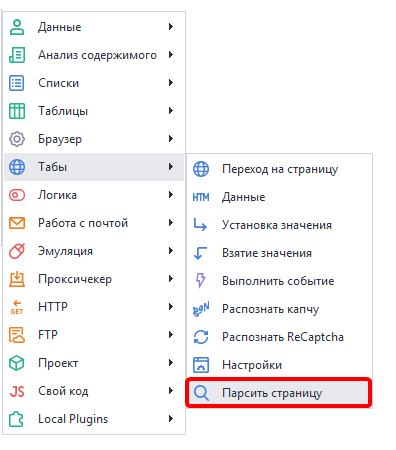The width and height of the screenshot is (396, 450).
Task: Expand the Анализ содержимого submenu arrow
Action: click(171, 55)
